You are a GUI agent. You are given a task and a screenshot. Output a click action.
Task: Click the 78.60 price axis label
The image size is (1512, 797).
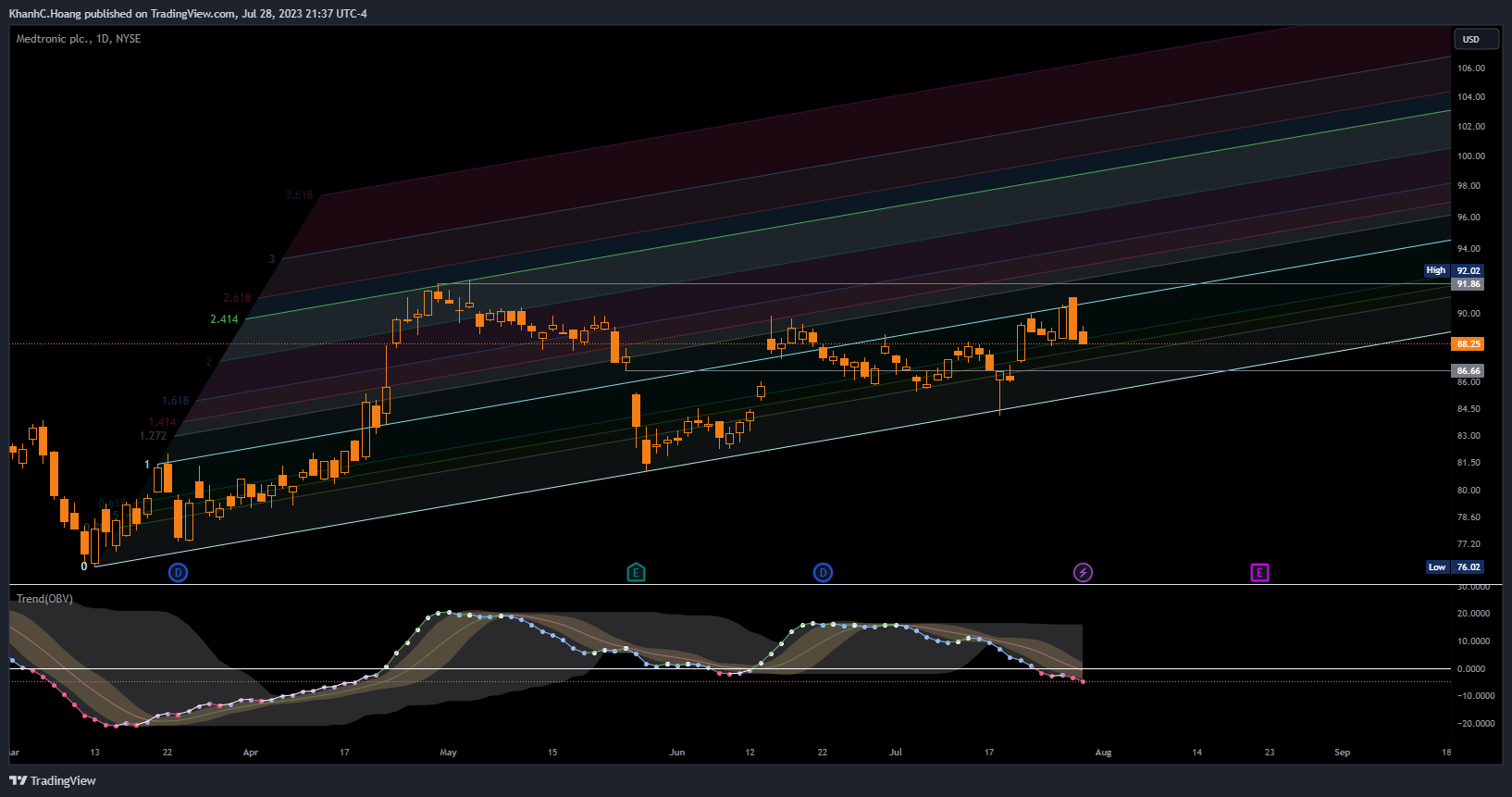click(1469, 517)
